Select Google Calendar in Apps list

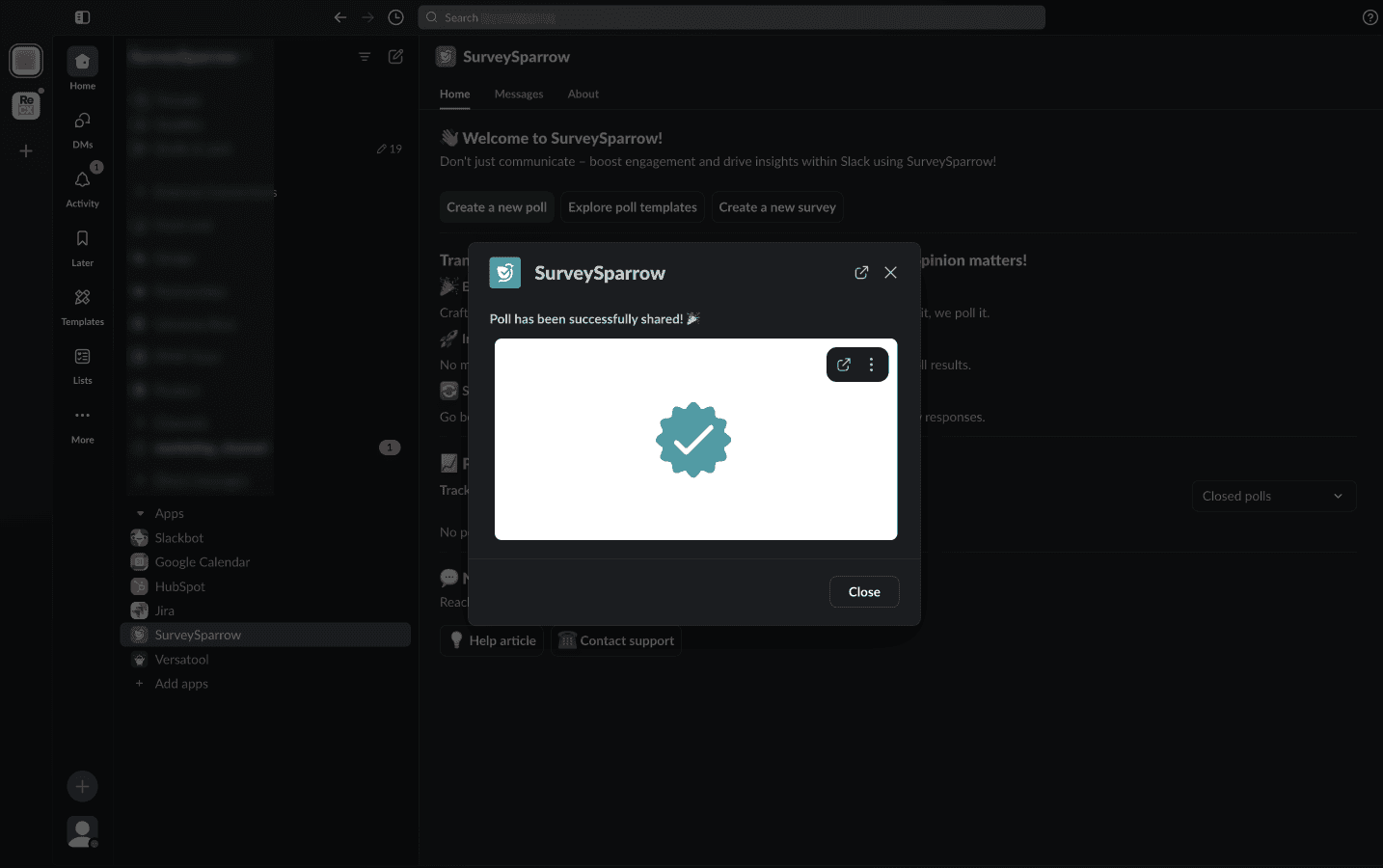tap(202, 562)
